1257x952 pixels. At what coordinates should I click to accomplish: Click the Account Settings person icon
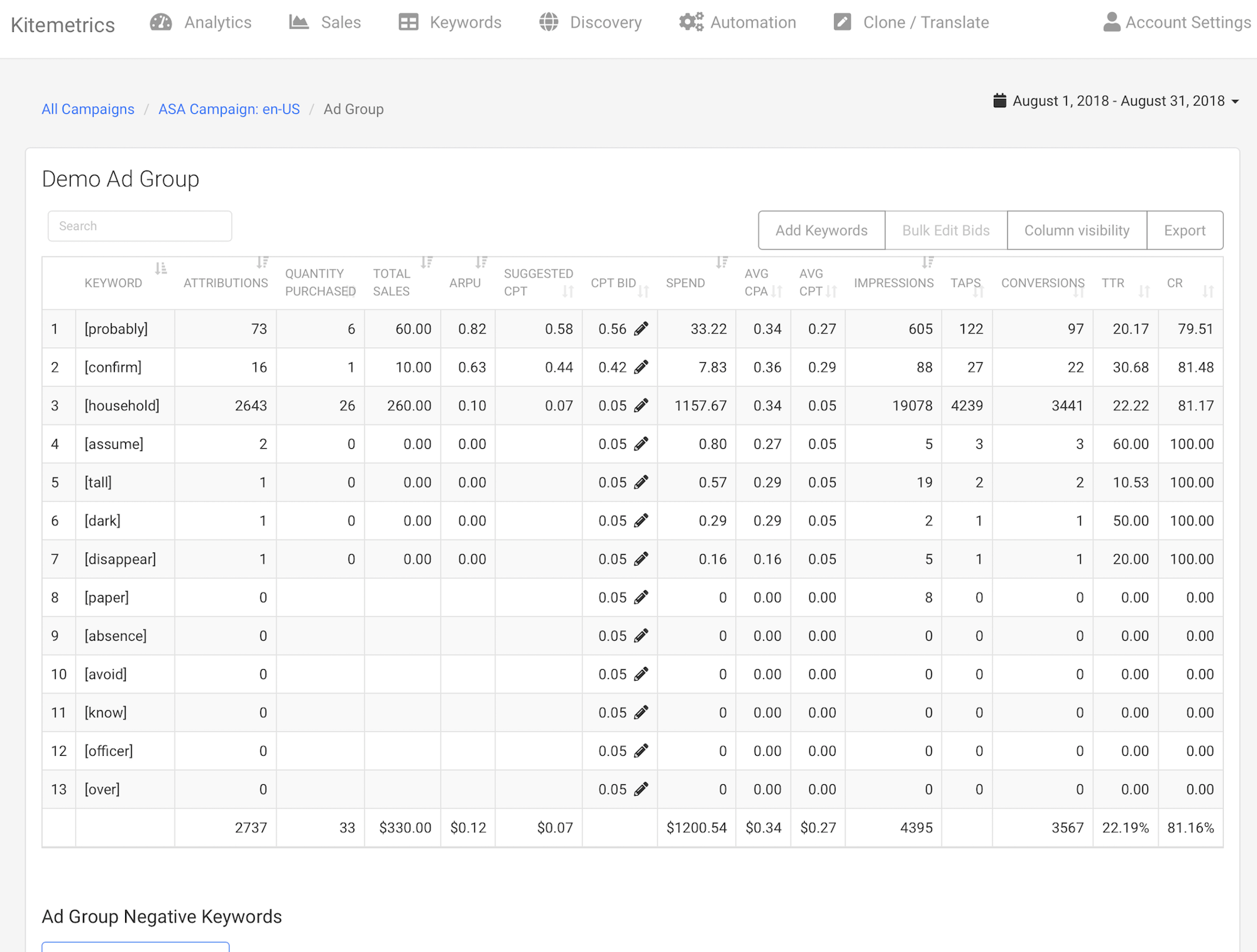[x=1111, y=22]
